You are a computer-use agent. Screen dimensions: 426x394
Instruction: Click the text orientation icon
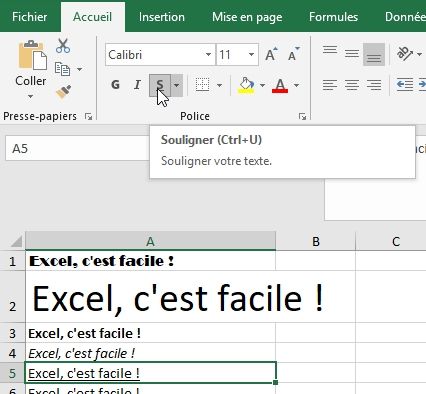point(405,54)
